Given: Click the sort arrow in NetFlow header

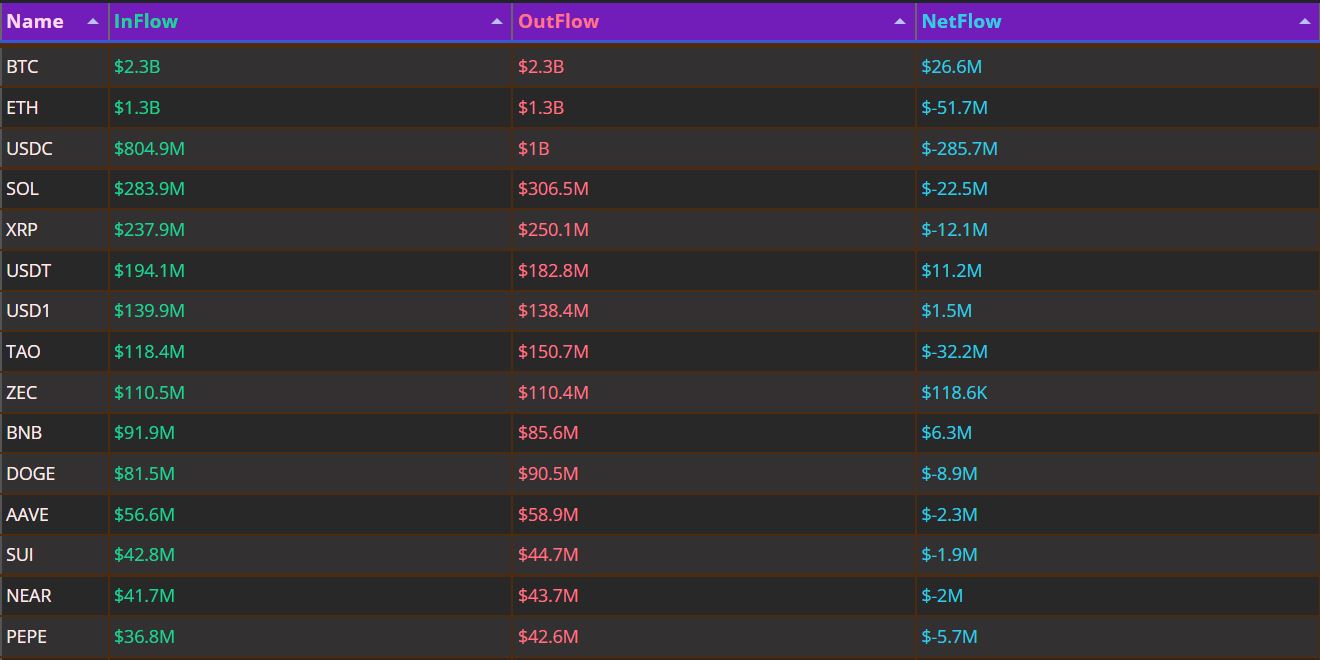Looking at the screenshot, I should click(1304, 22).
